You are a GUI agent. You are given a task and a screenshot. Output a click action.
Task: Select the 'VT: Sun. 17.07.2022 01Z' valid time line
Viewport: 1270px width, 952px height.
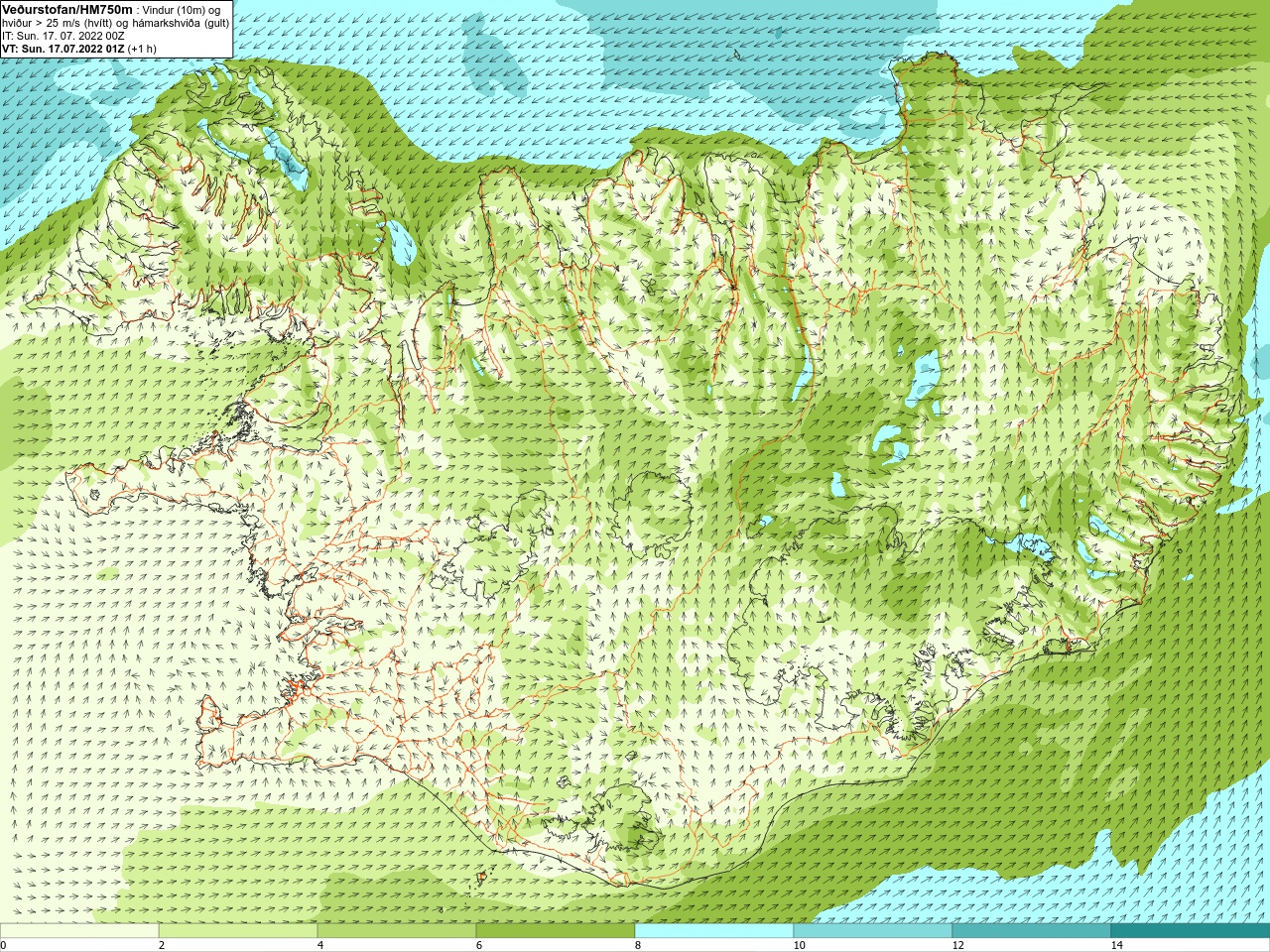coord(63,49)
